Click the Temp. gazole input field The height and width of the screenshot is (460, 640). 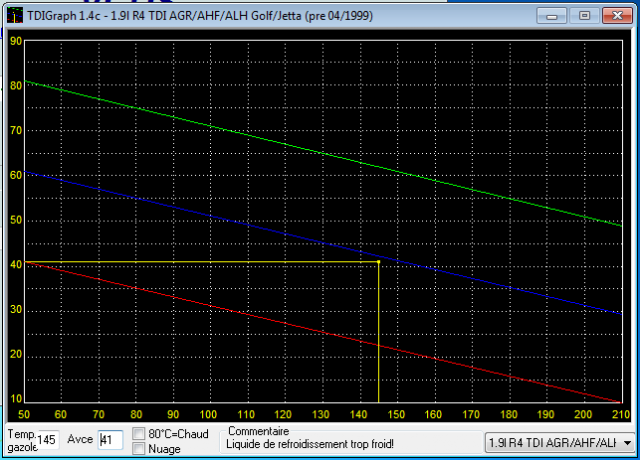tap(48, 440)
